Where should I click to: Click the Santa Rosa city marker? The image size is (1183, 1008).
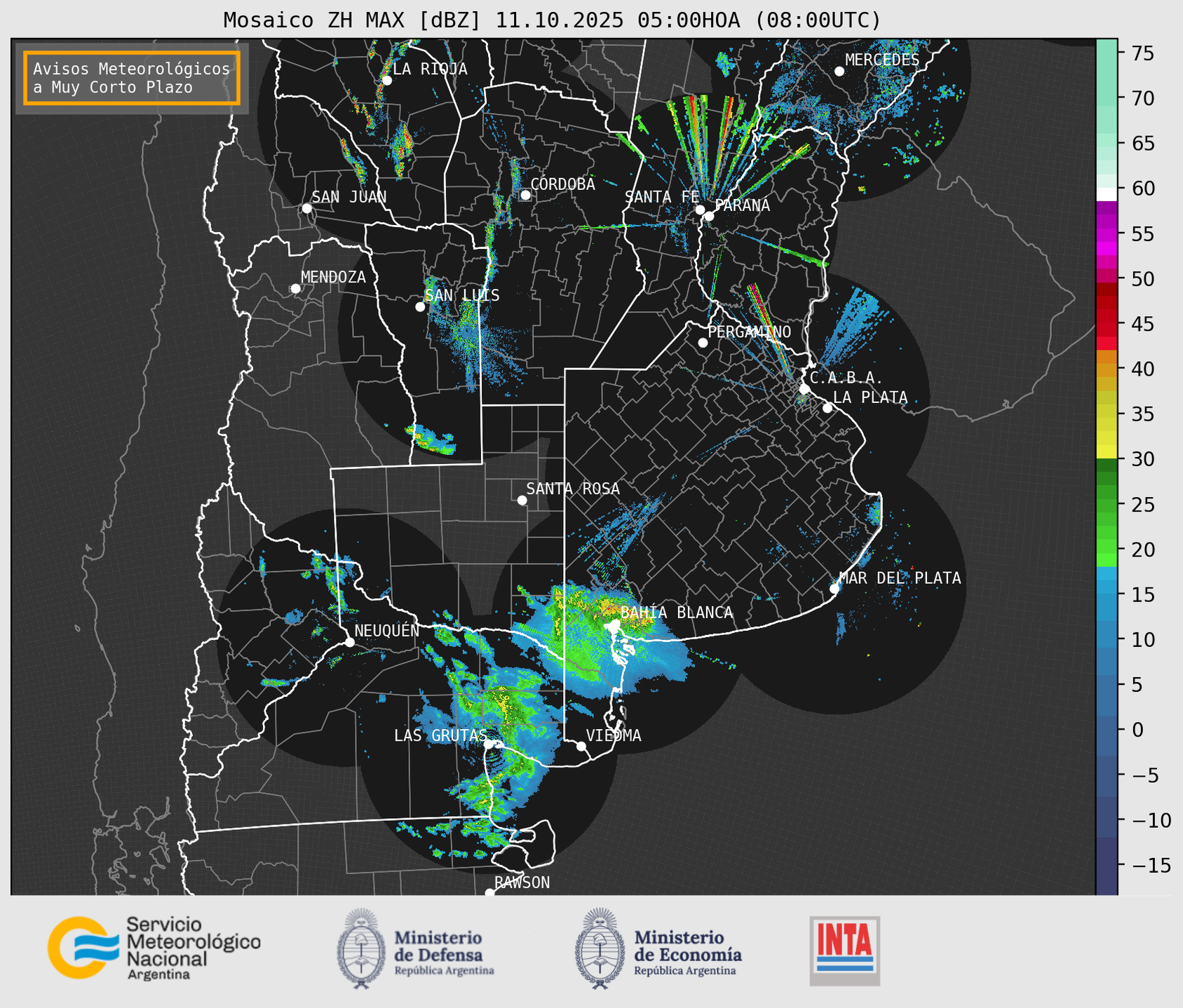pos(522,500)
